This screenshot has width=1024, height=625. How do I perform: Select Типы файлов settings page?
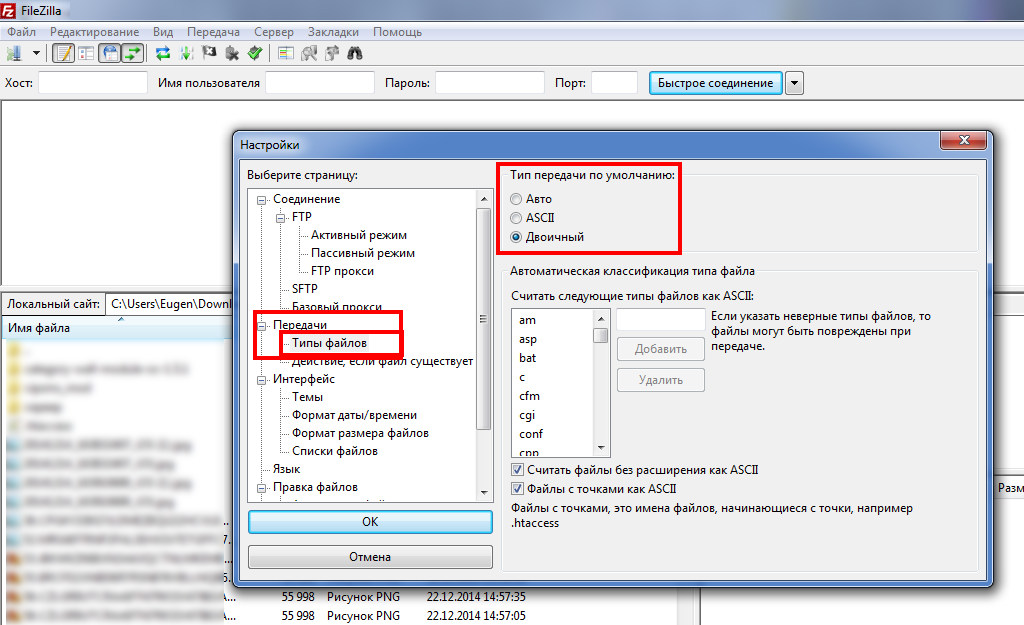[x=329, y=343]
